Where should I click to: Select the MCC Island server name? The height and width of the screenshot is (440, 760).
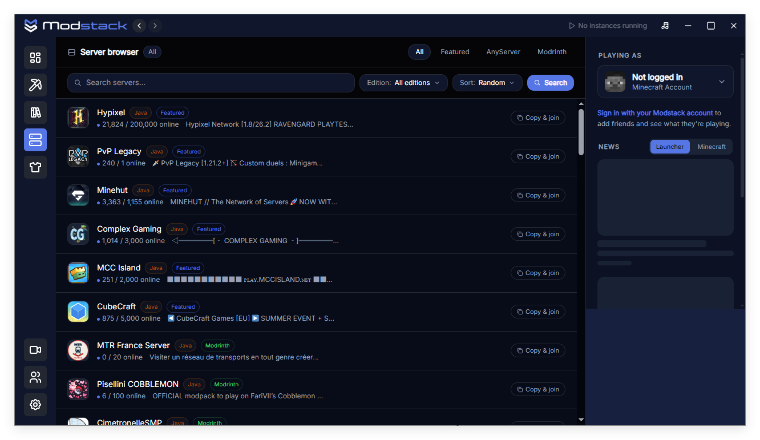[118, 267]
